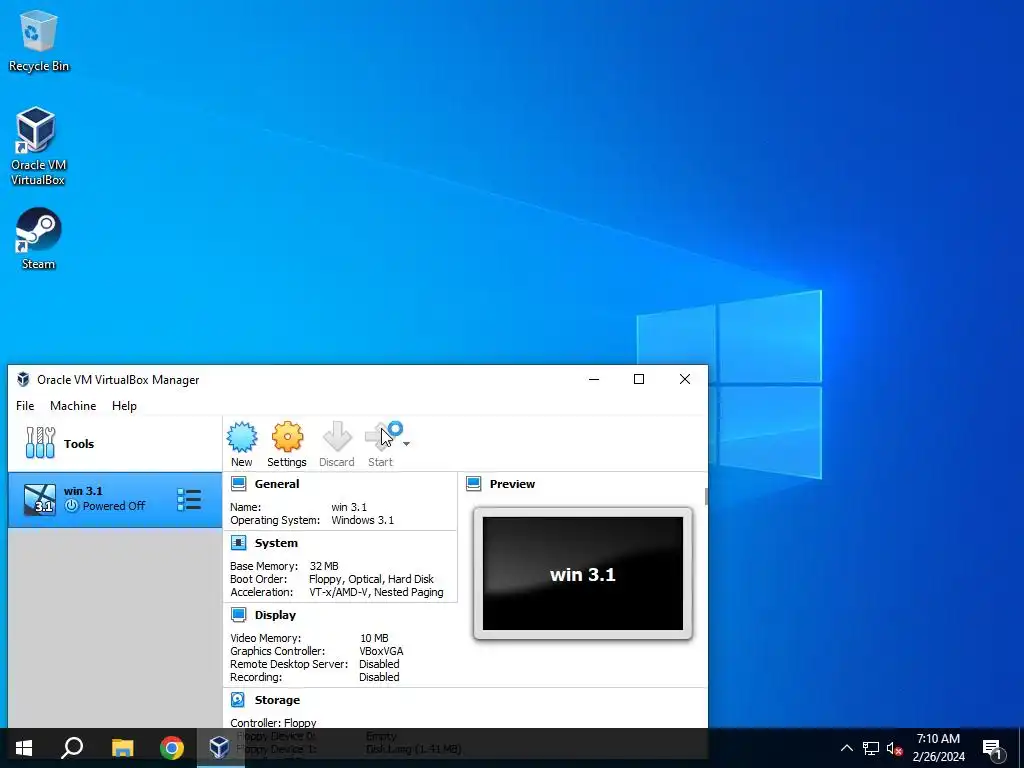
Task: Click the General section header
Action: pyautogui.click(x=277, y=484)
